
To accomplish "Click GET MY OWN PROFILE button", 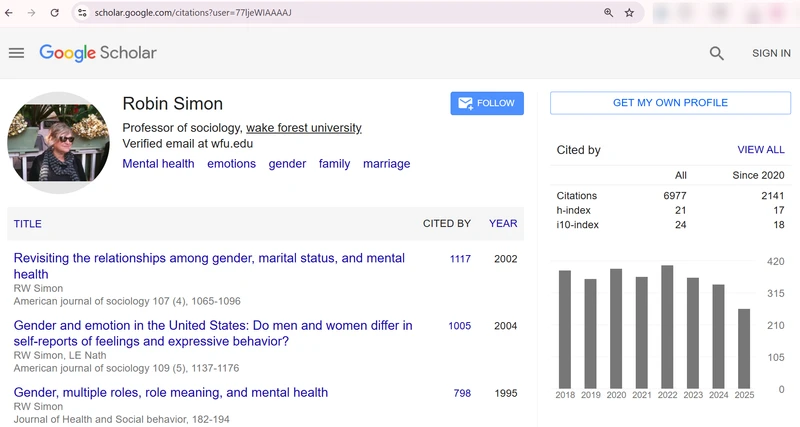I will (x=670, y=103).
